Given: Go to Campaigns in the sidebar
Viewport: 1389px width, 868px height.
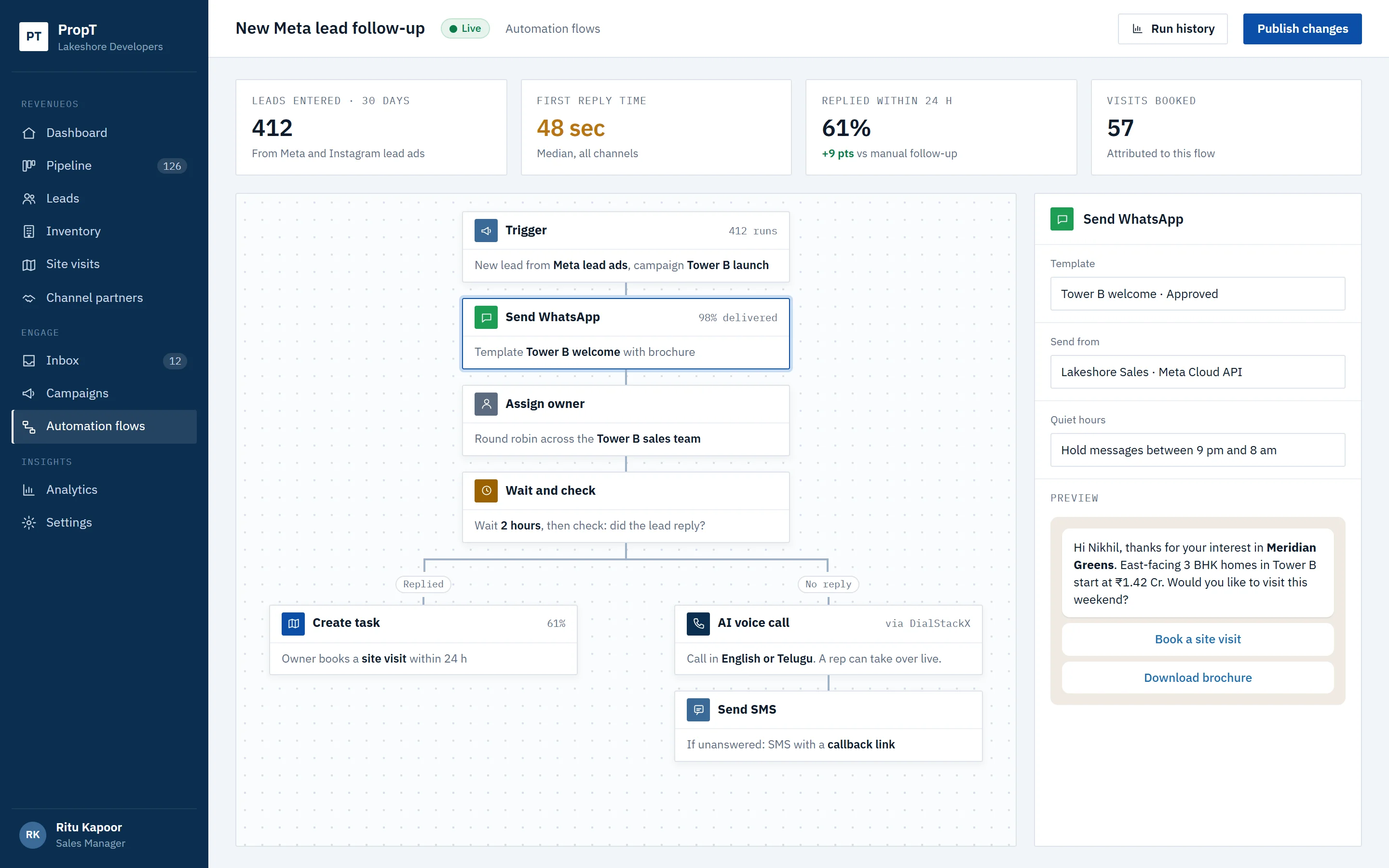Looking at the screenshot, I should pyautogui.click(x=104, y=393).
